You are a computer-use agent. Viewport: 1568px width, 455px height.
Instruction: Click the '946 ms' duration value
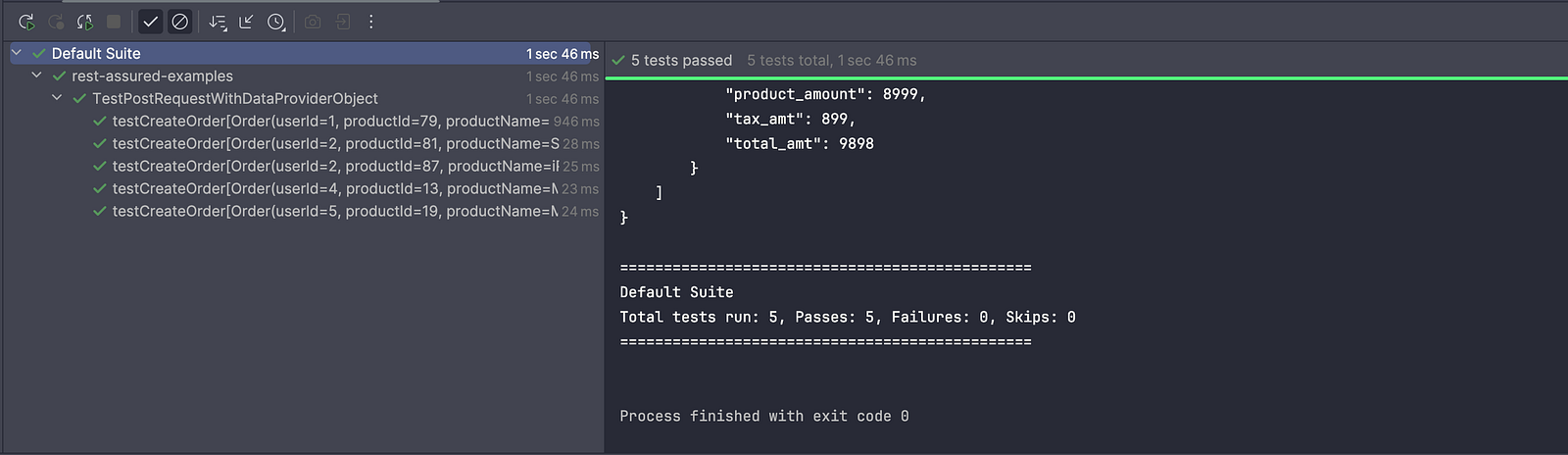576,122
